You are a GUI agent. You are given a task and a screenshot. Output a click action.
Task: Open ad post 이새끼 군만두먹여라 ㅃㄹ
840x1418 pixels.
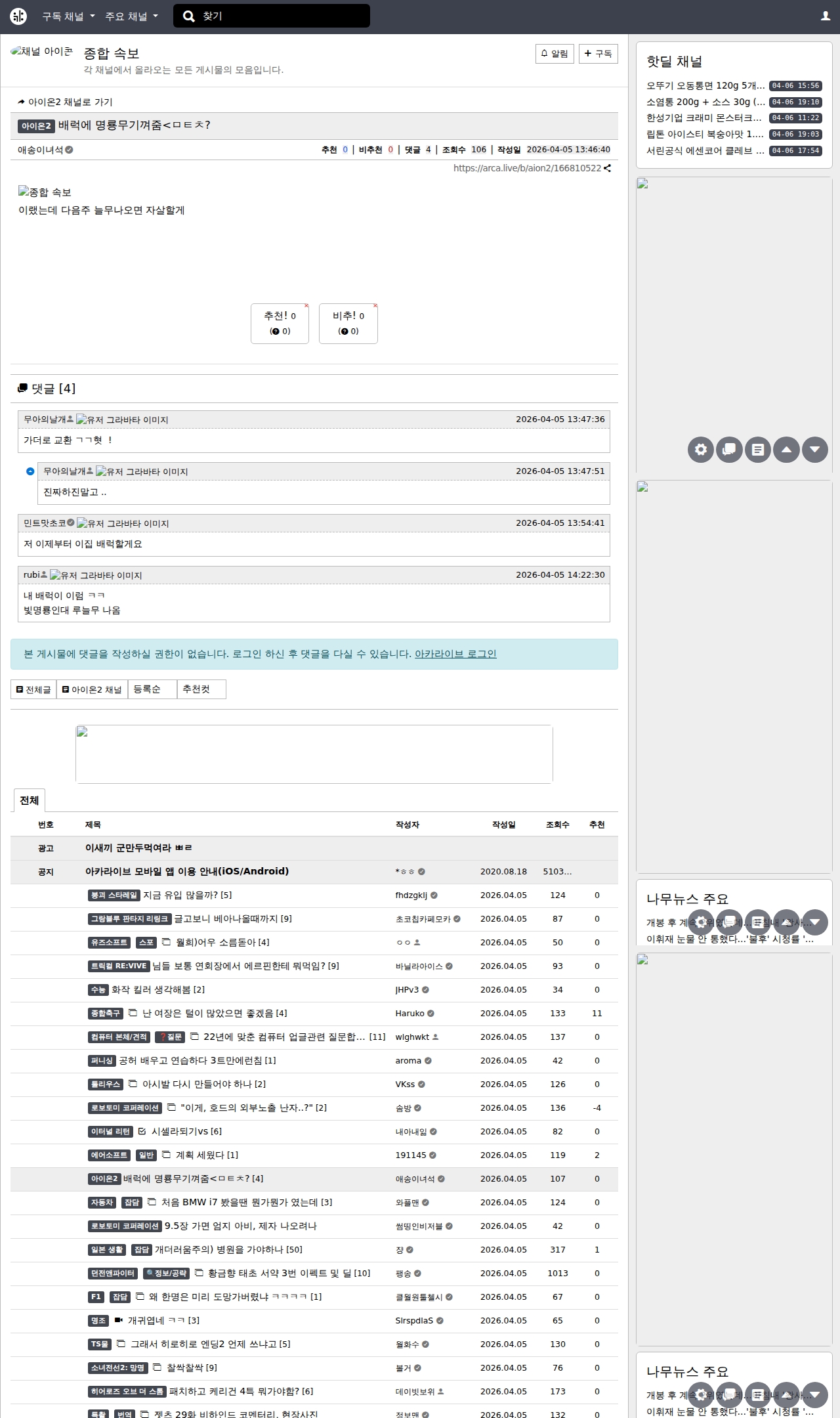click(138, 848)
